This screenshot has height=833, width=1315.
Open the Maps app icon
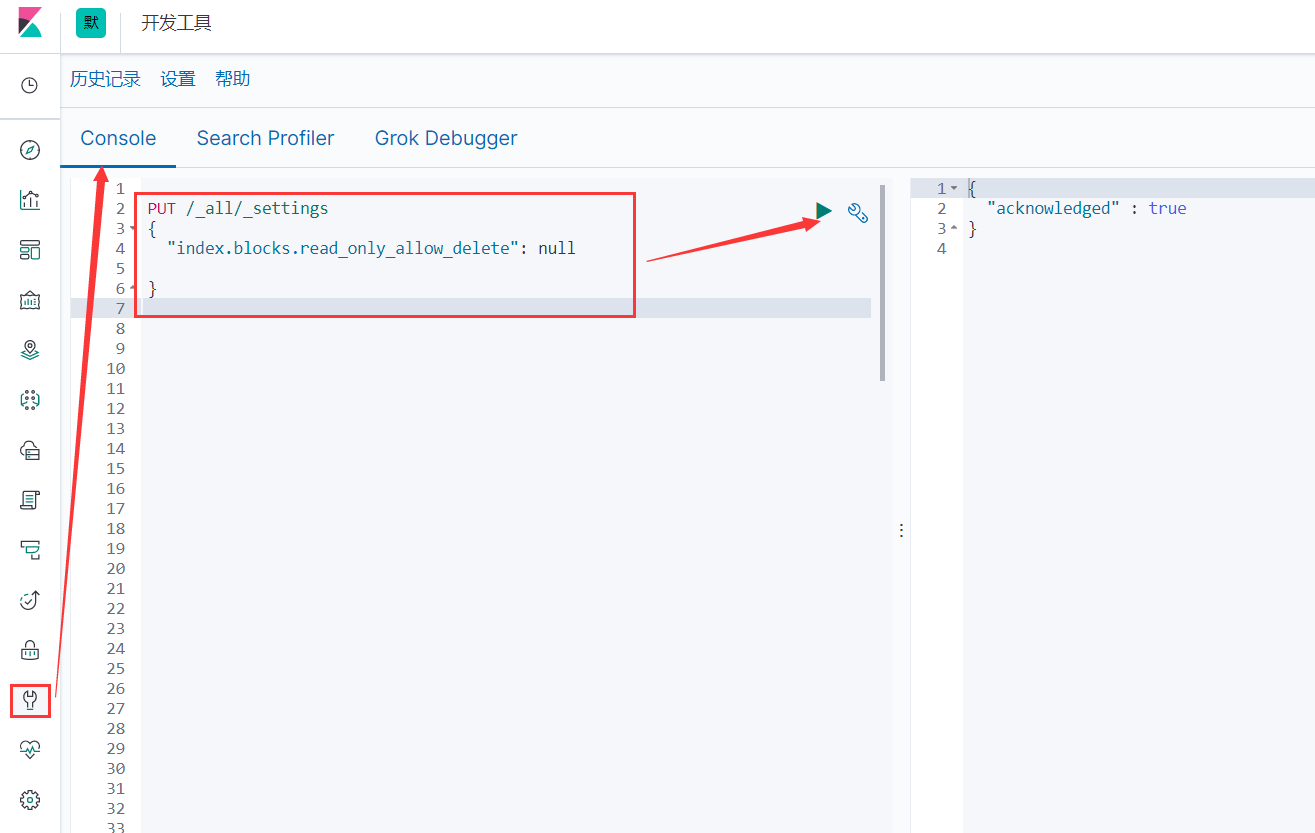[29, 349]
